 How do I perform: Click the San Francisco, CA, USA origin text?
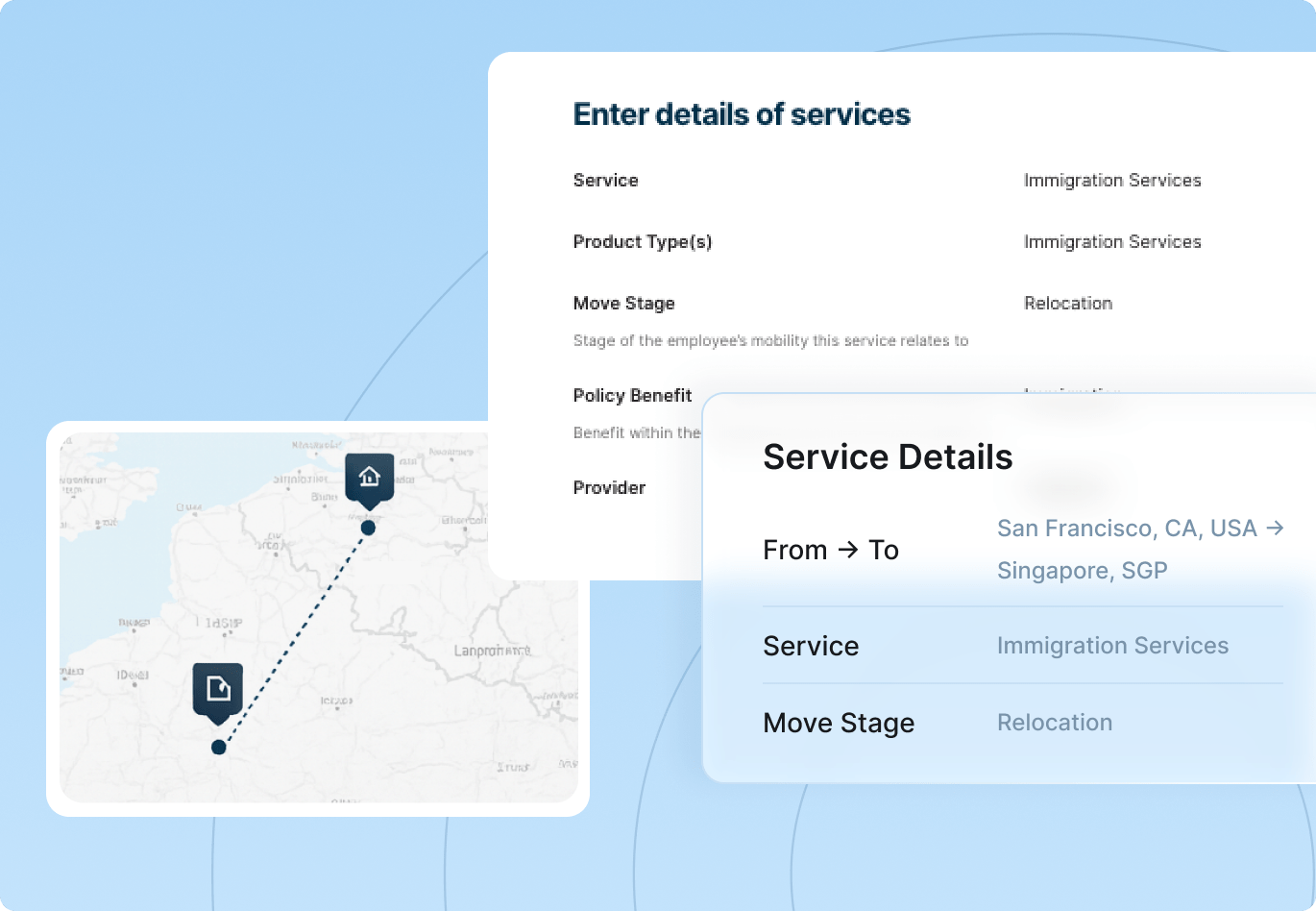1126,529
